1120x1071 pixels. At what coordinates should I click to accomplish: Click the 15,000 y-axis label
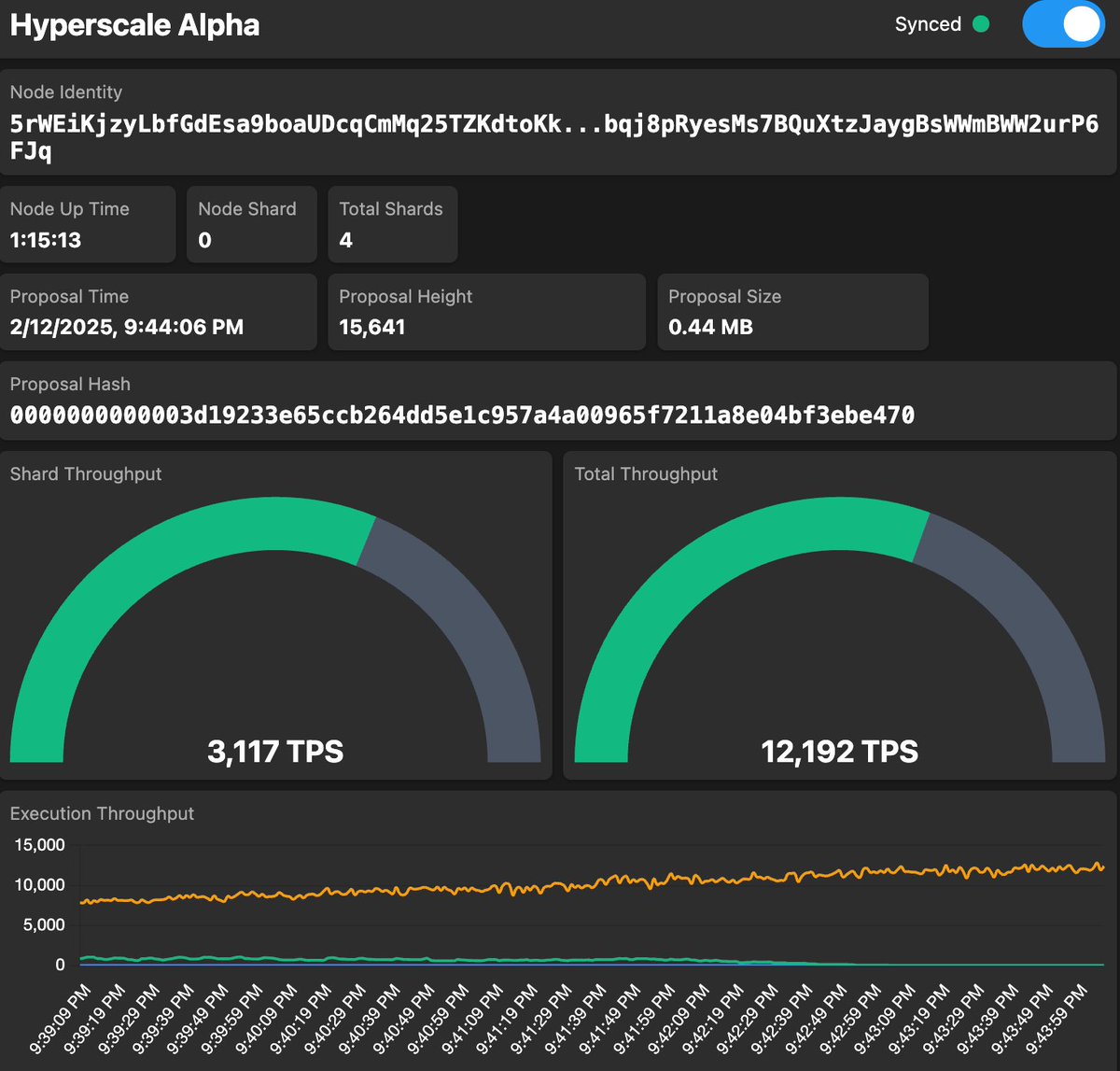(39, 845)
